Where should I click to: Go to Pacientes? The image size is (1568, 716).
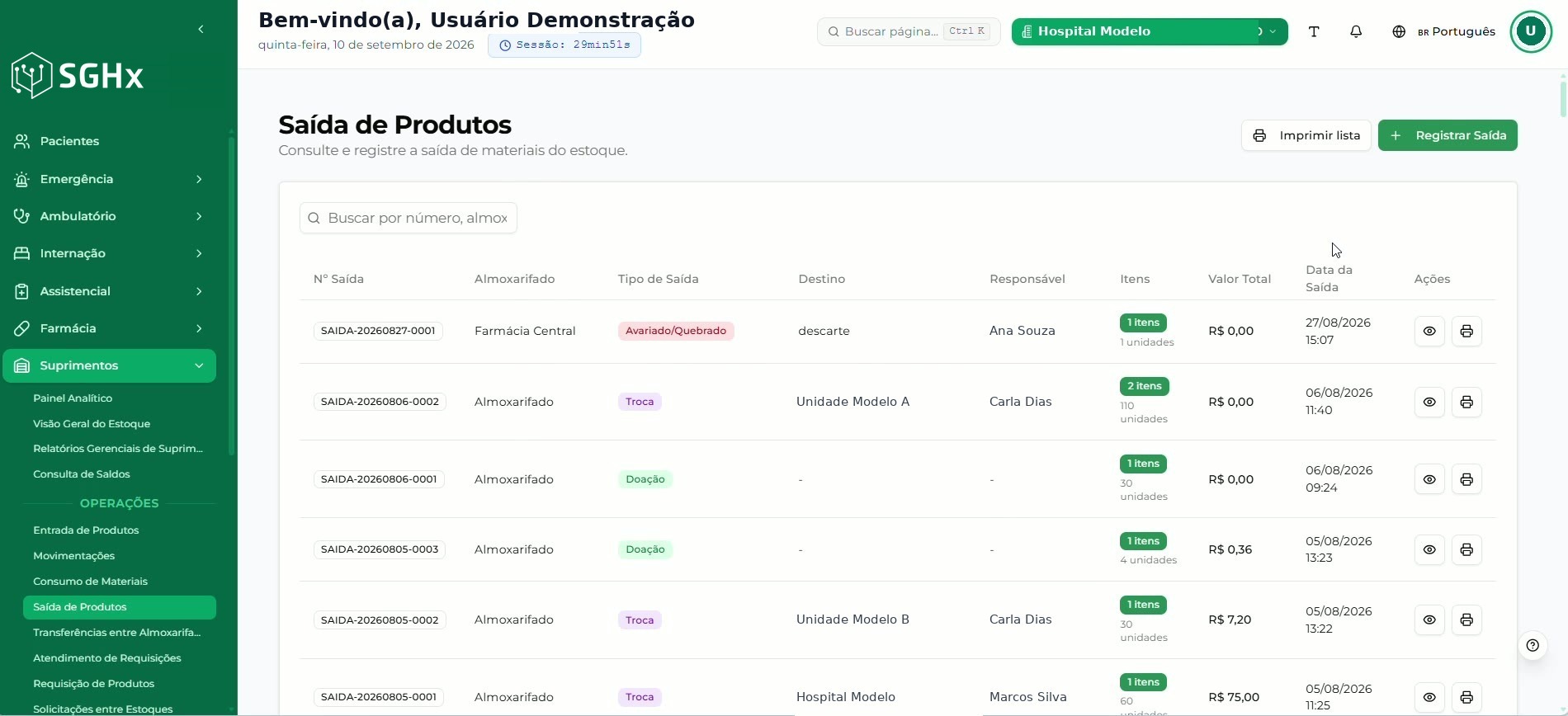109,141
